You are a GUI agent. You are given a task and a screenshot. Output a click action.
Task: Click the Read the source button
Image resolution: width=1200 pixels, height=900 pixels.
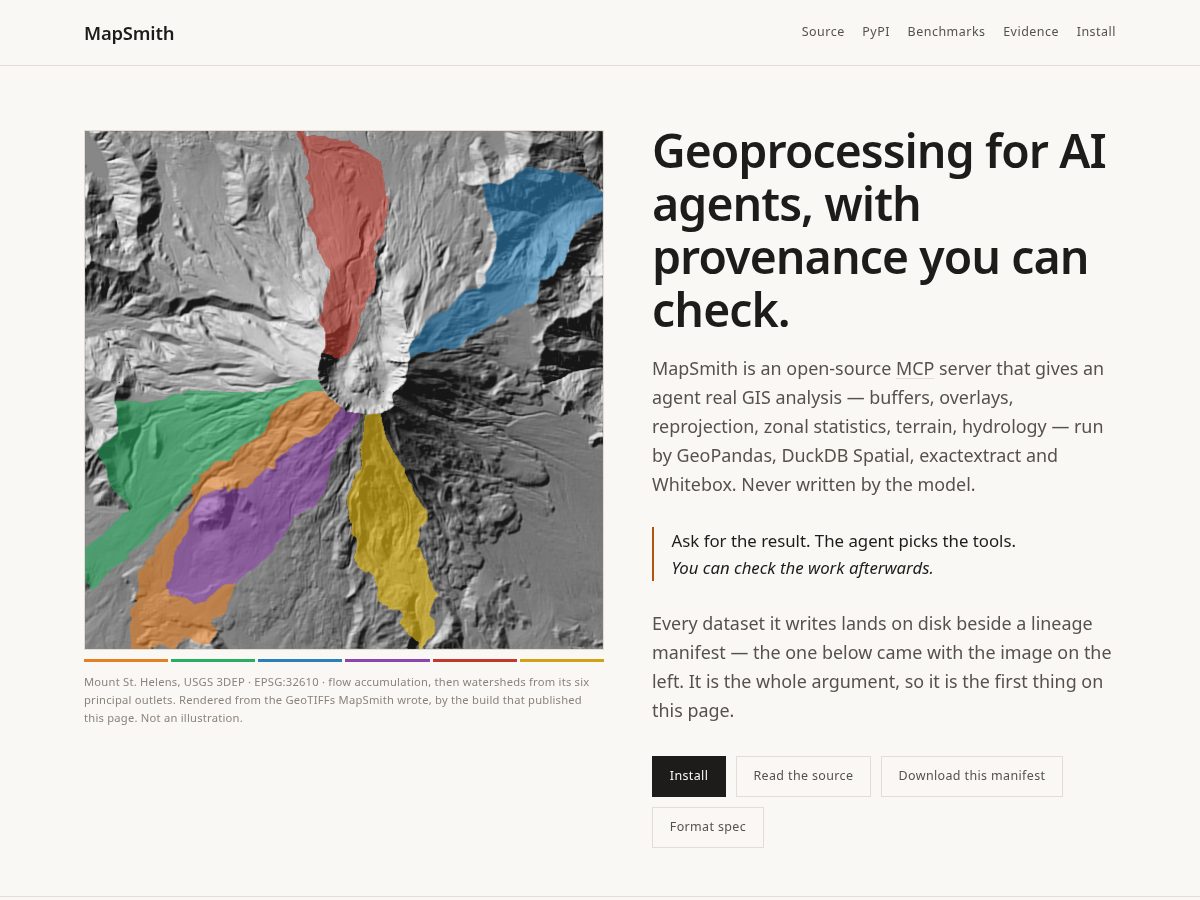(803, 776)
